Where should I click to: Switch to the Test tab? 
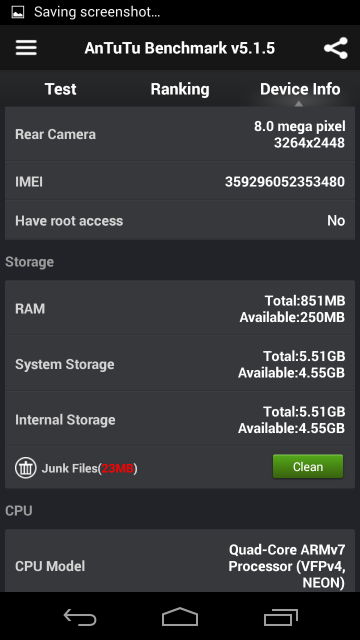pos(60,89)
